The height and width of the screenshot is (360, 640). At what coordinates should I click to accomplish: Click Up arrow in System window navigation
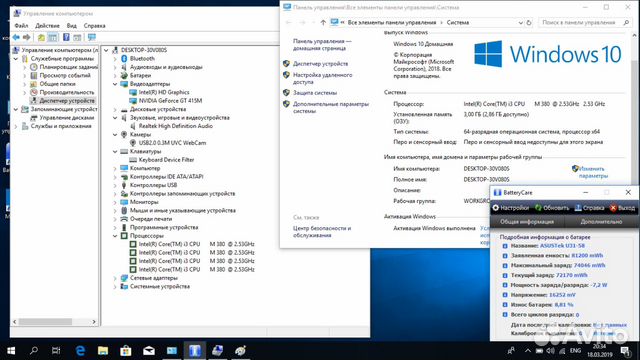(x=323, y=22)
